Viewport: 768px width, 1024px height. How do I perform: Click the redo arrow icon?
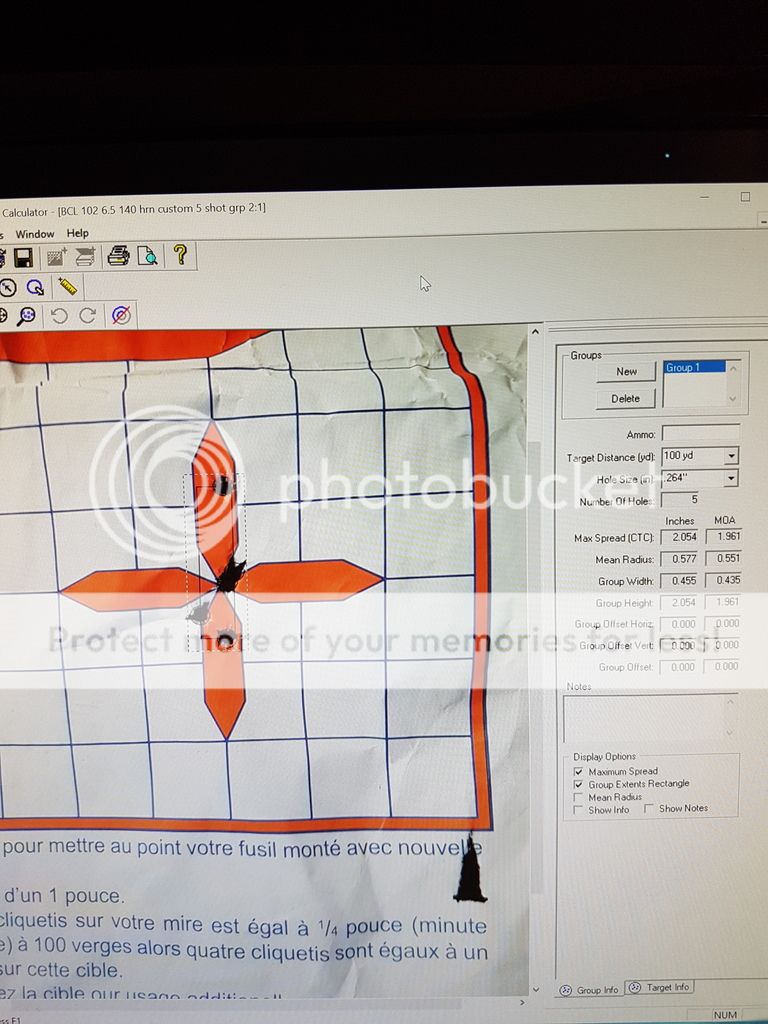[88, 316]
